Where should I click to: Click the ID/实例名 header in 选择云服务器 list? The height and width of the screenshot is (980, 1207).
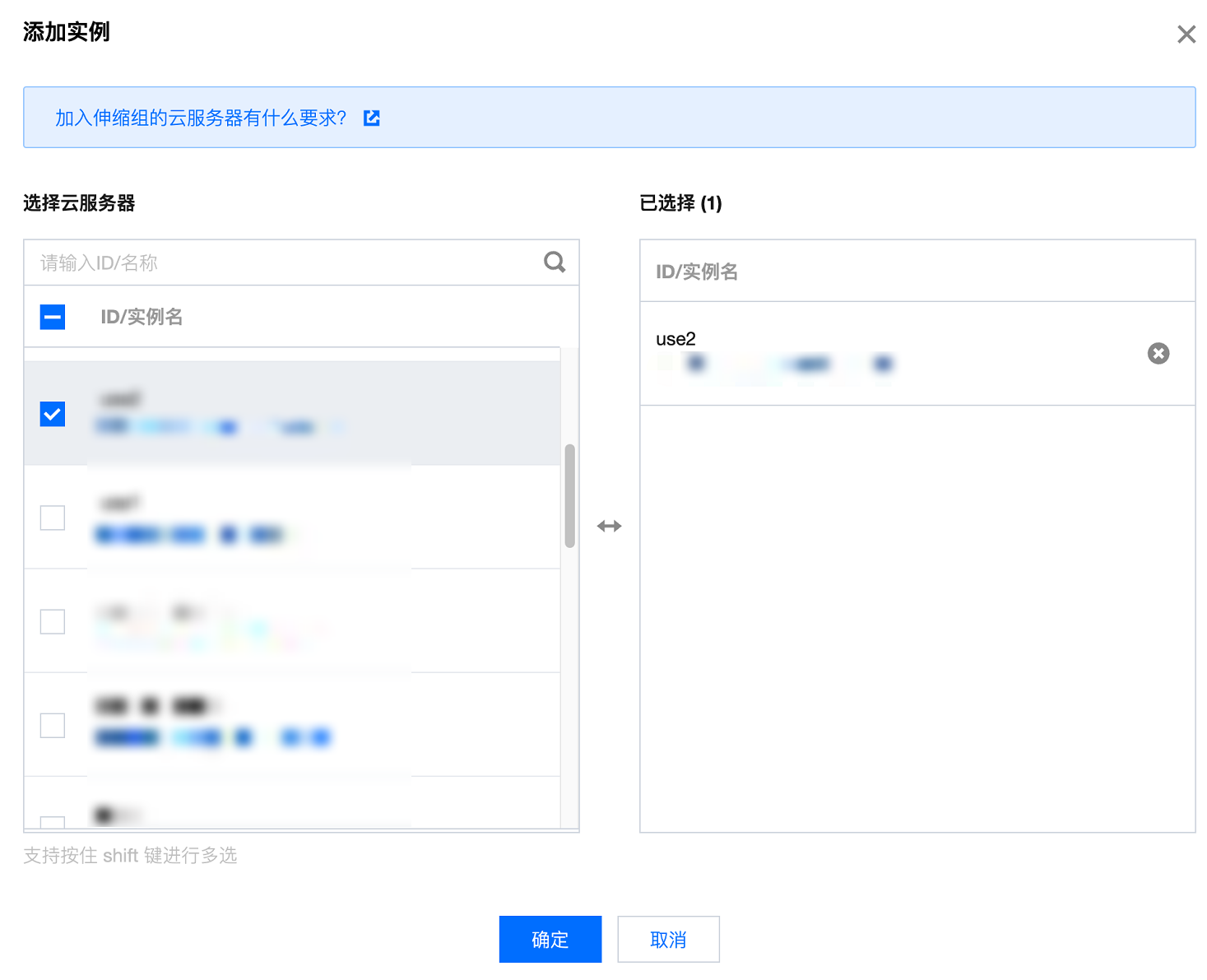tap(142, 317)
